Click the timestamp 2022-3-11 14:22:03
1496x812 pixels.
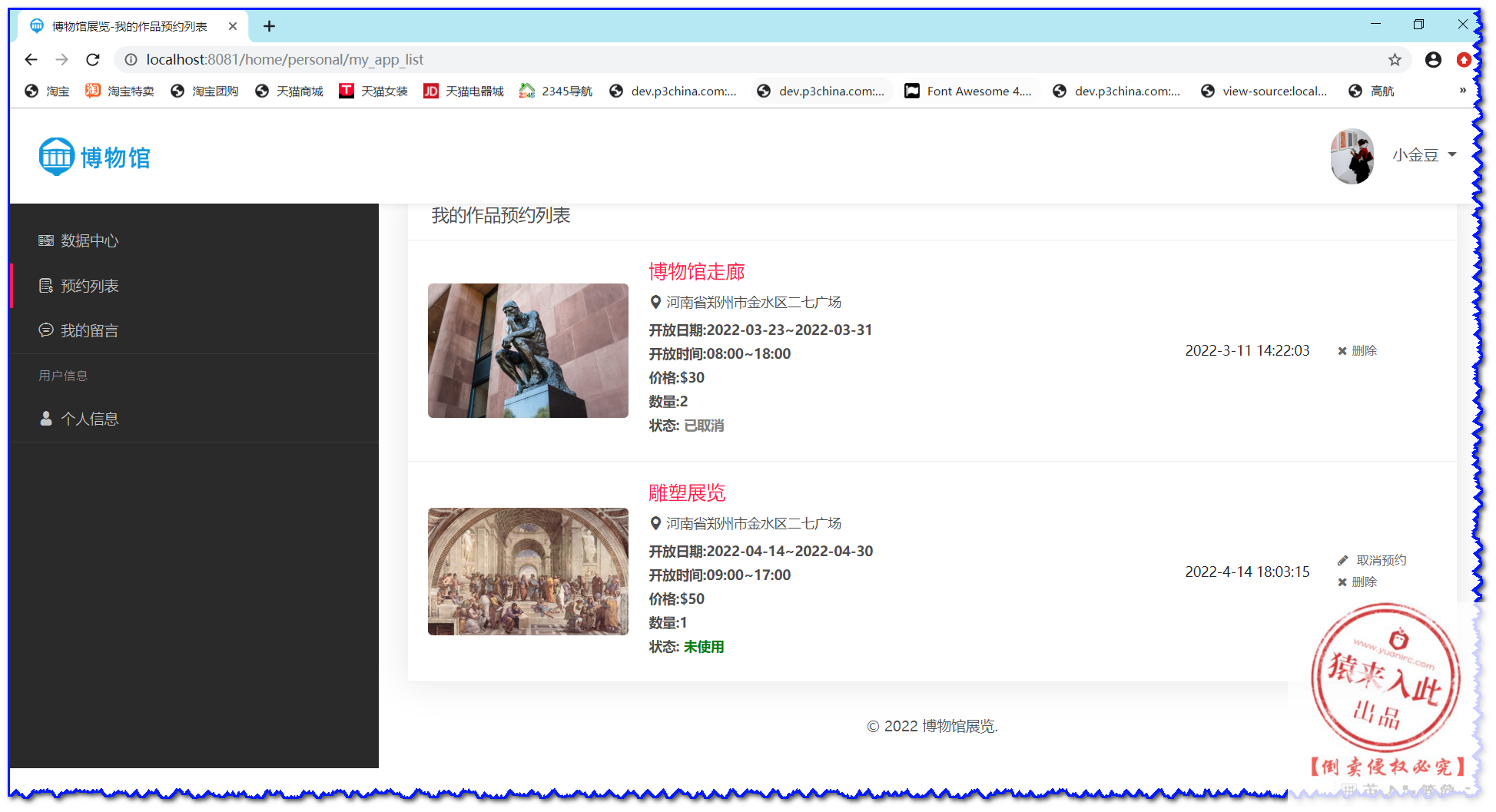(x=1247, y=350)
